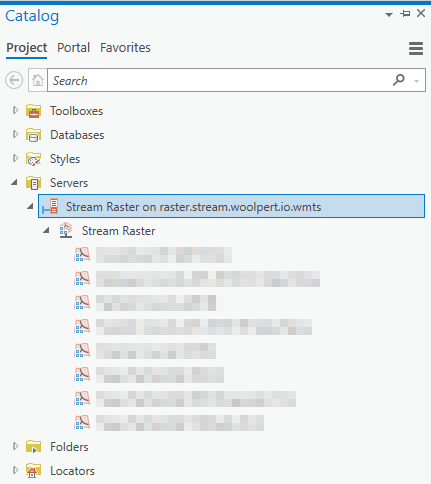Collapse the Servers node
Screen dimensions: 432x484
point(14,182)
